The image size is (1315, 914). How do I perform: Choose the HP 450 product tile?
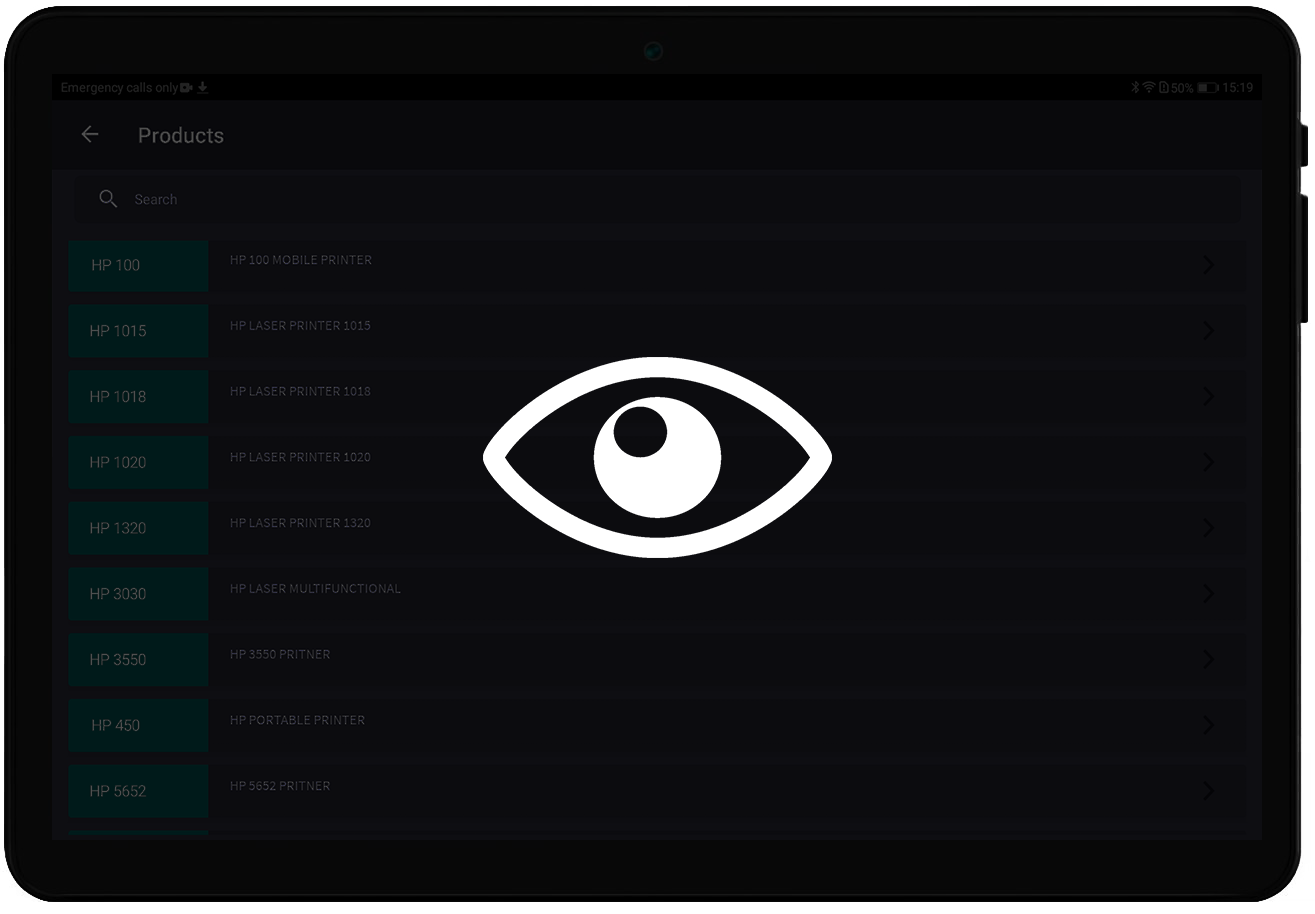[138, 725]
